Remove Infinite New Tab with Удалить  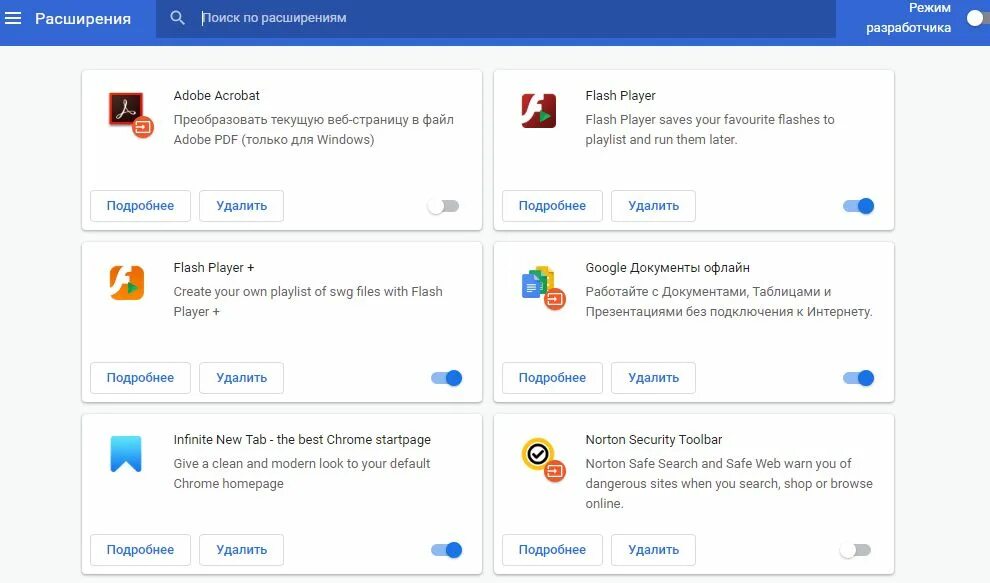[x=241, y=550]
